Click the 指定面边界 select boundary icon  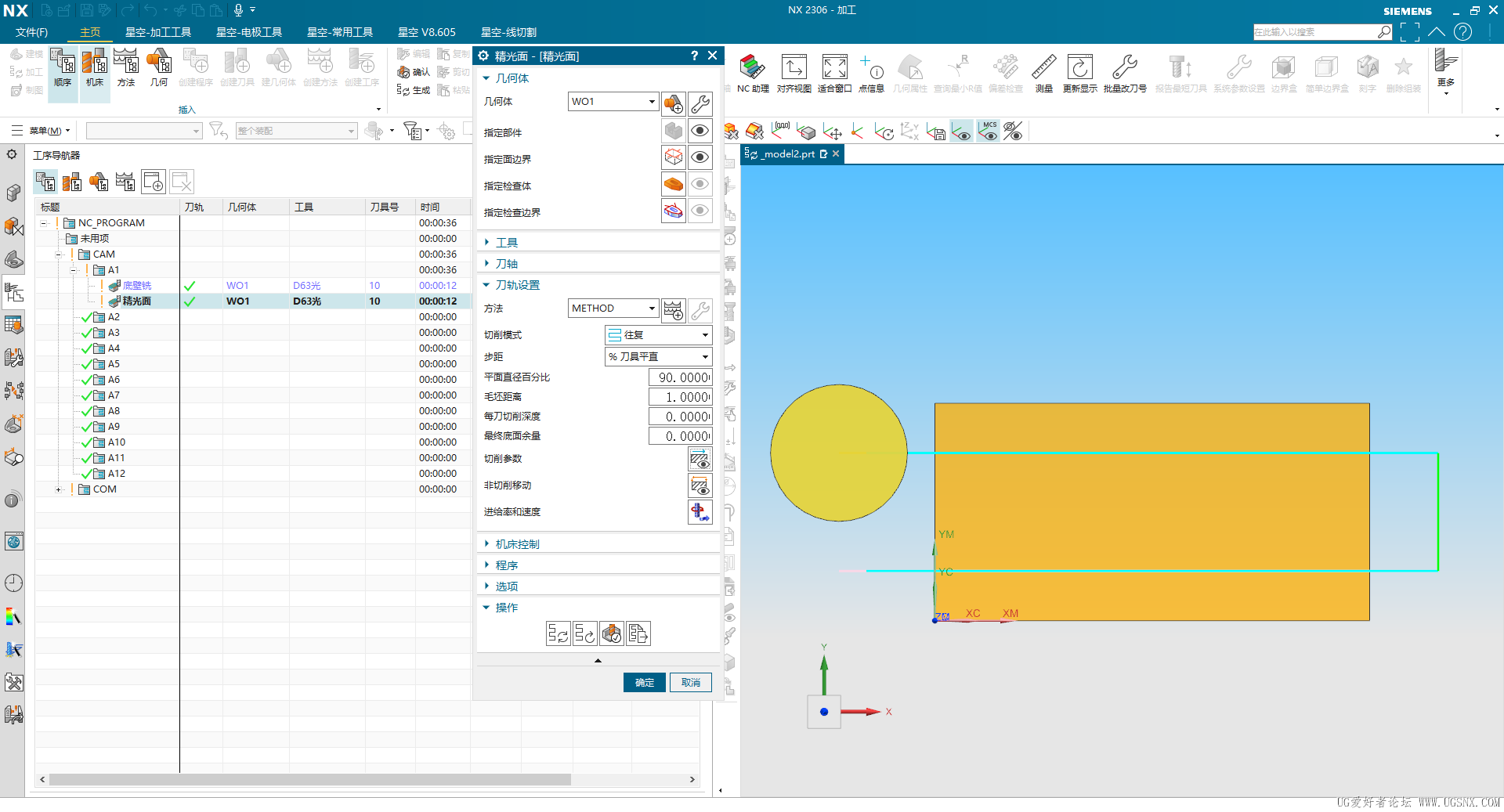pyautogui.click(x=673, y=158)
